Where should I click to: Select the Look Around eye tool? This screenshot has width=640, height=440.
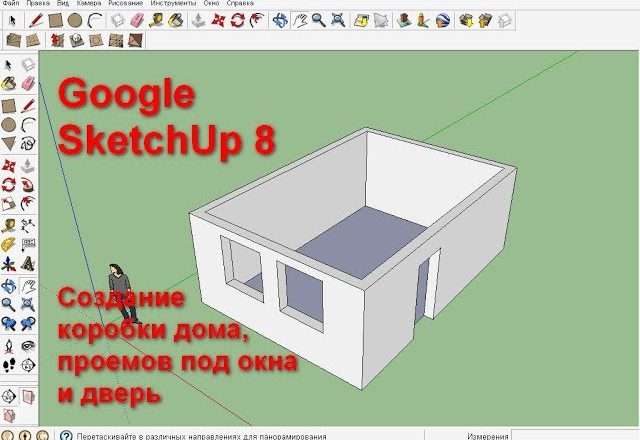coord(28,347)
